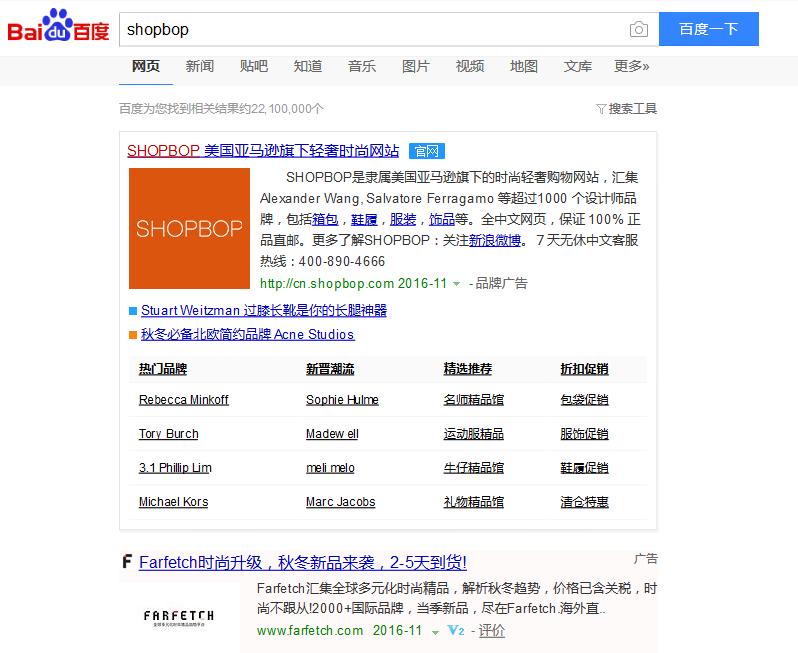Open the 鞋履促销 link
This screenshot has width=798, height=653.
(584, 468)
